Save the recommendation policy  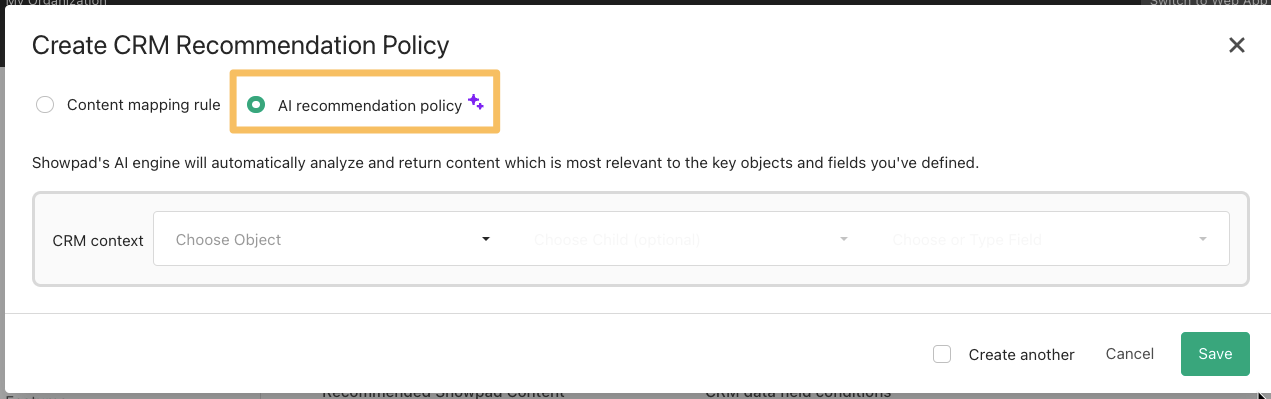pyautogui.click(x=1215, y=354)
